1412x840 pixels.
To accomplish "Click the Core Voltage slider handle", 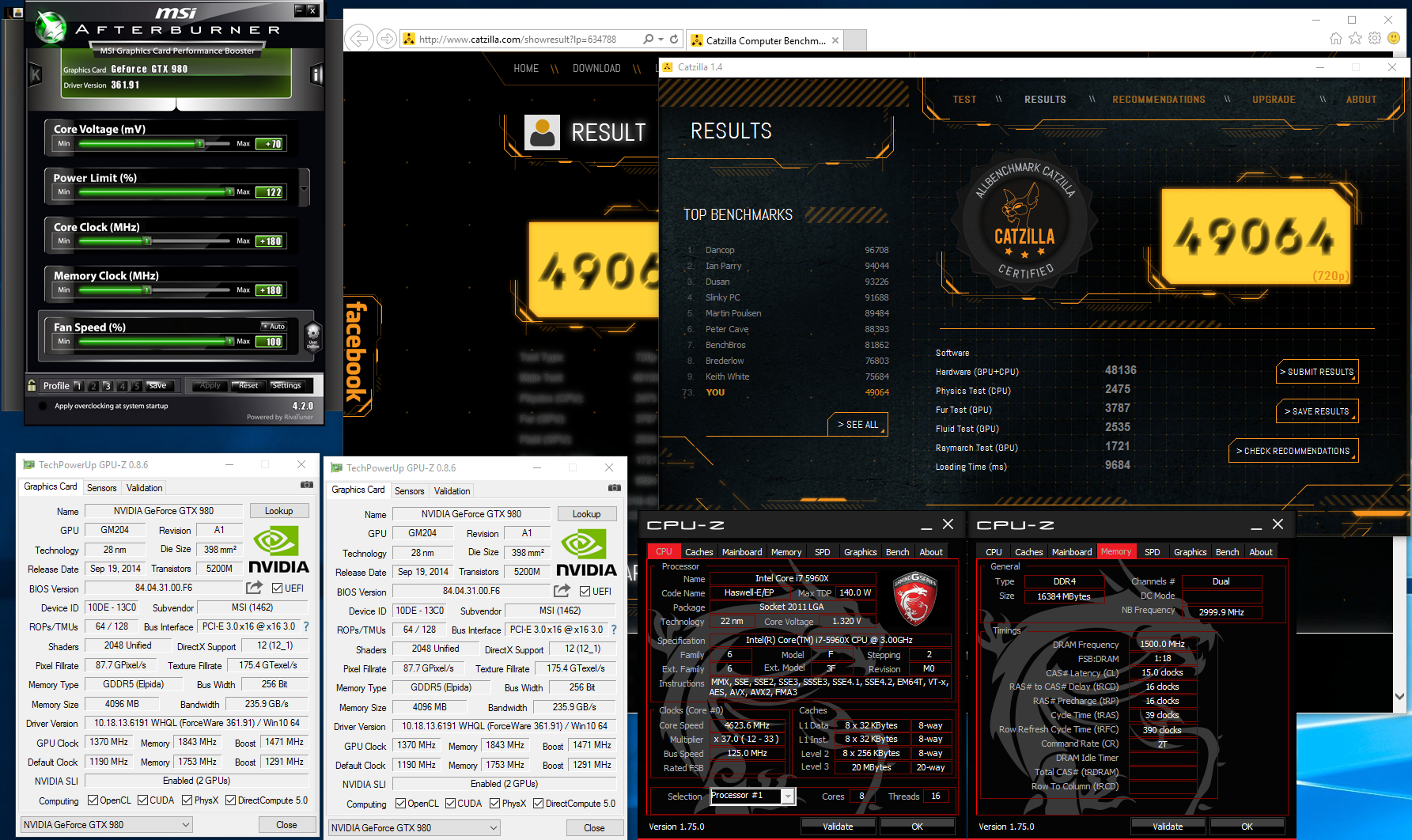I will click(x=200, y=144).
